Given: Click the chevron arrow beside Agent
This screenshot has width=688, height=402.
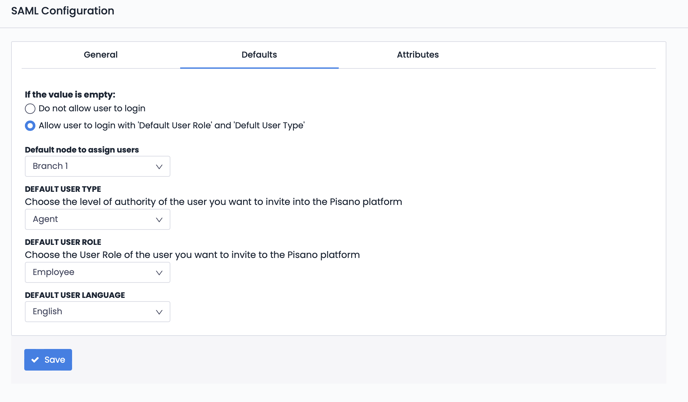Looking at the screenshot, I should pyautogui.click(x=159, y=220).
